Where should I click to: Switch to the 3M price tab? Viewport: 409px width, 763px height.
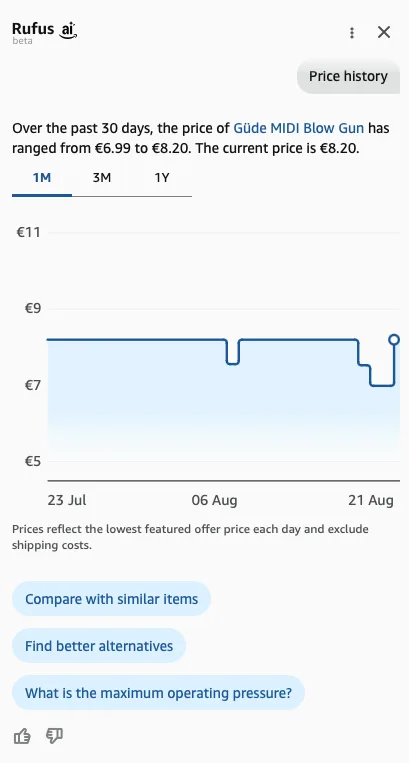coord(102,178)
